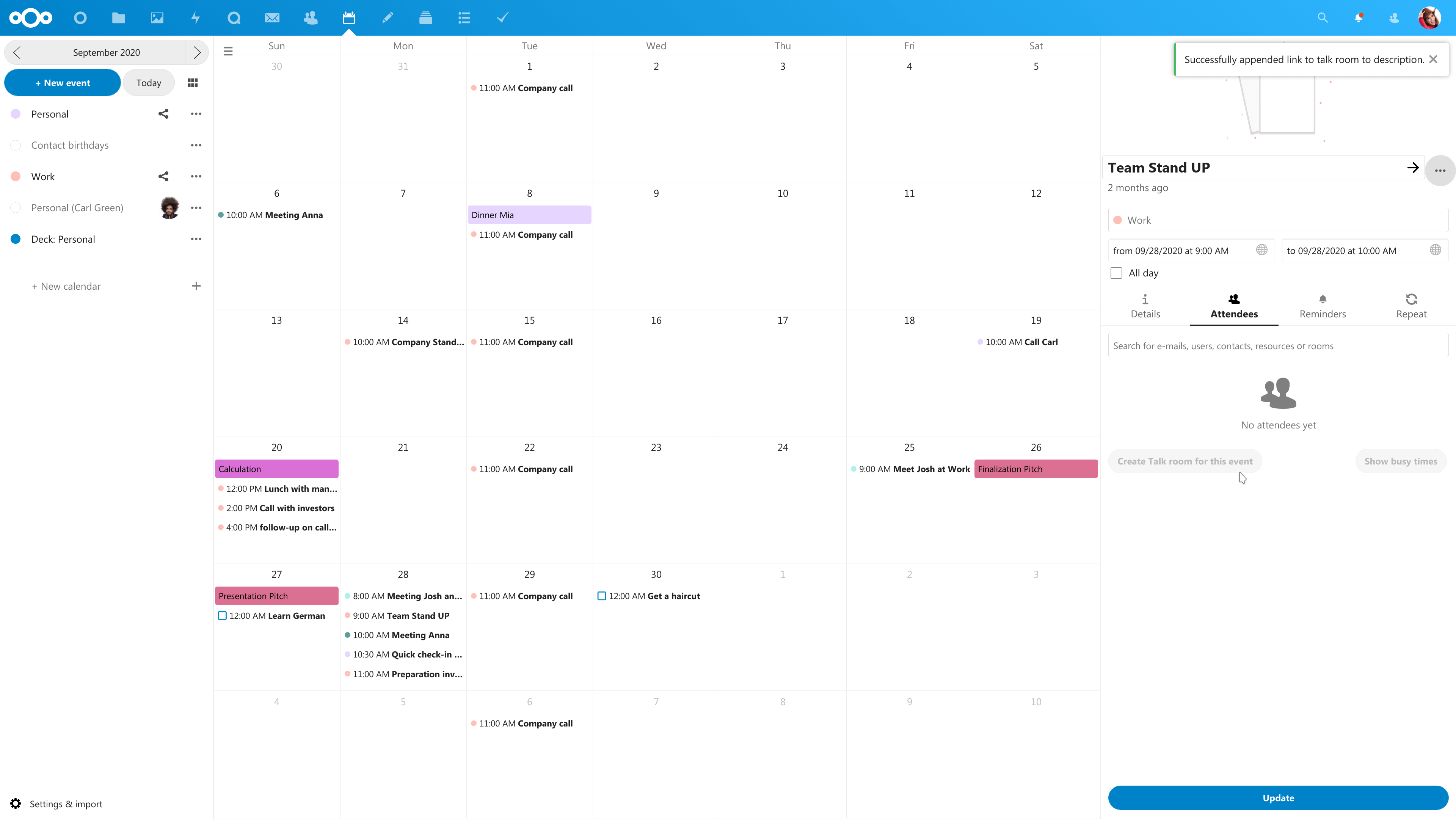
Task: Open event actions three-dot menu
Action: (1440, 170)
